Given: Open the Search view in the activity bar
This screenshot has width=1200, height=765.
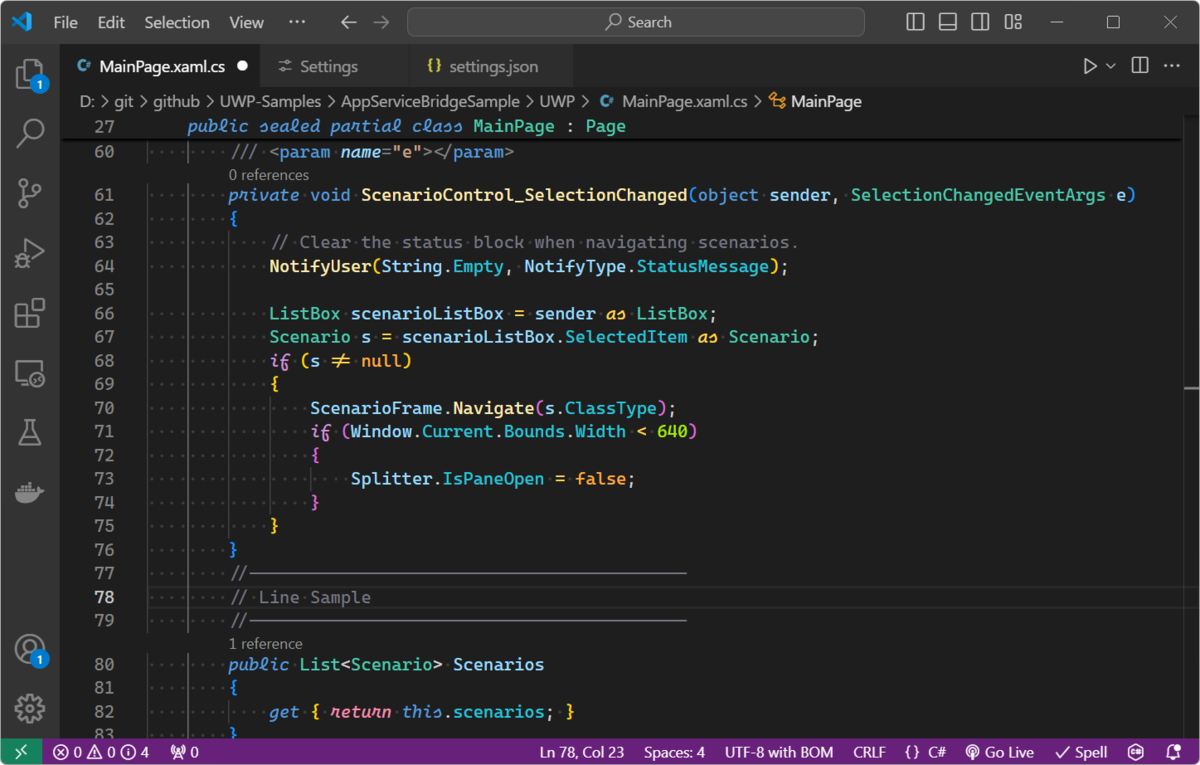Looking at the screenshot, I should [30, 133].
